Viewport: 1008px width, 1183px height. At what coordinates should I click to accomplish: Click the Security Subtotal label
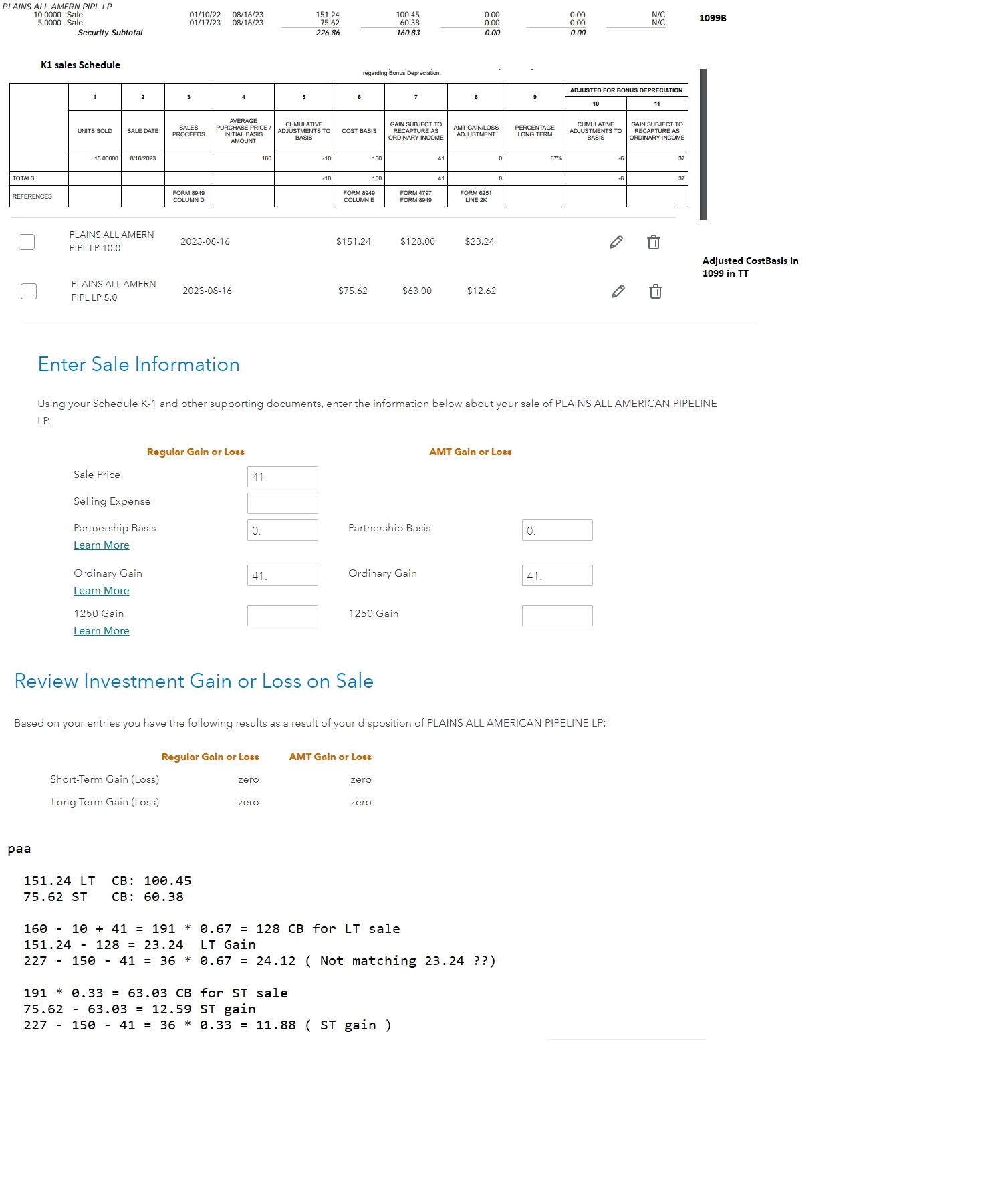tap(110, 33)
